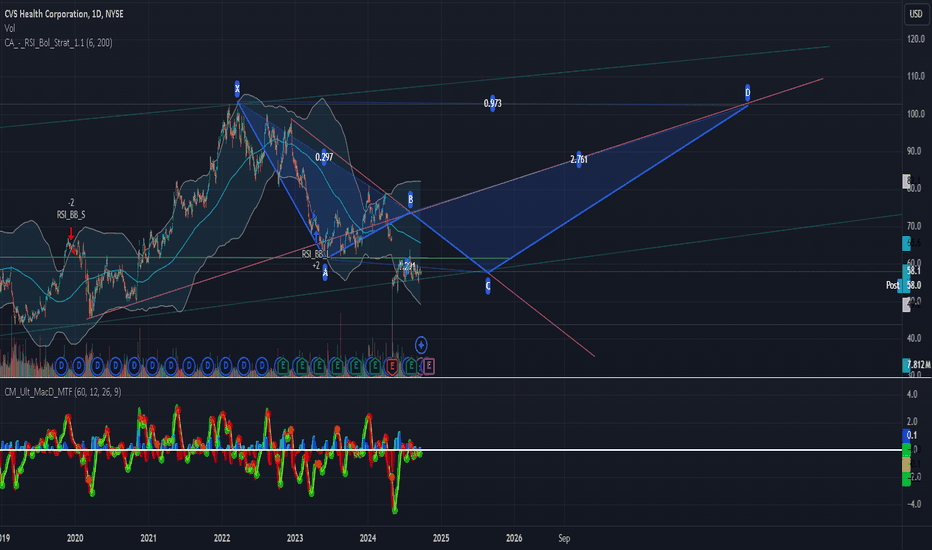The image size is (932, 550).
Task: Click the red earnings E marker
Action: pyautogui.click(x=392, y=366)
